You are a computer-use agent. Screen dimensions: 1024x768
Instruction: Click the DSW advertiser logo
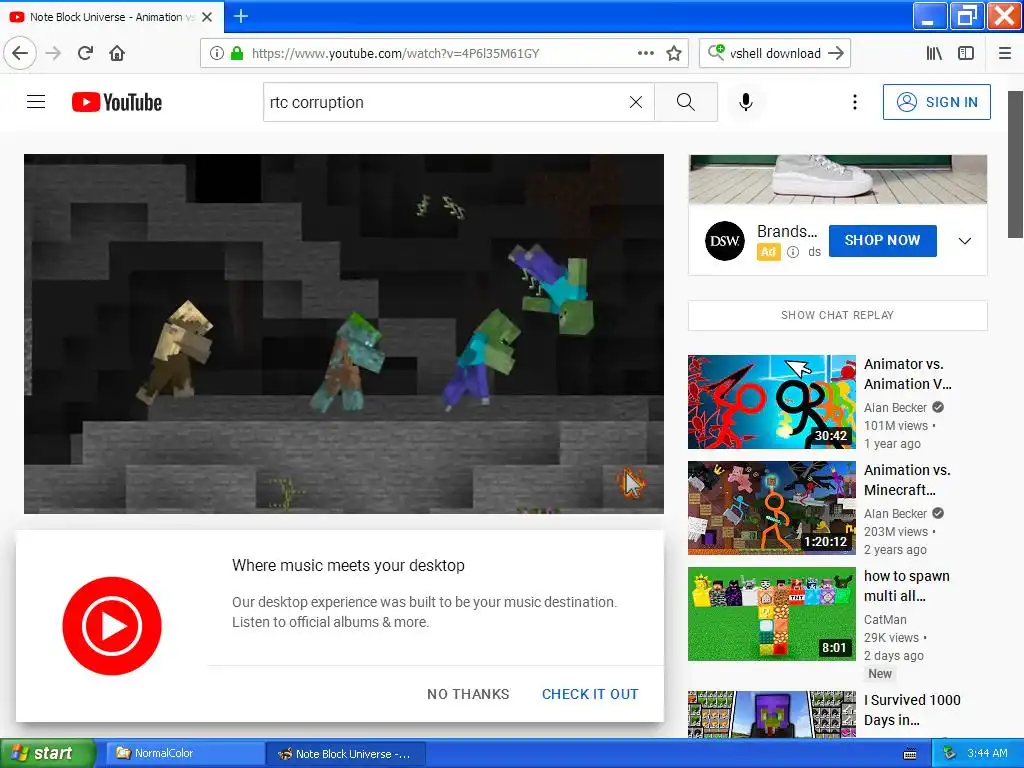pyautogui.click(x=724, y=241)
